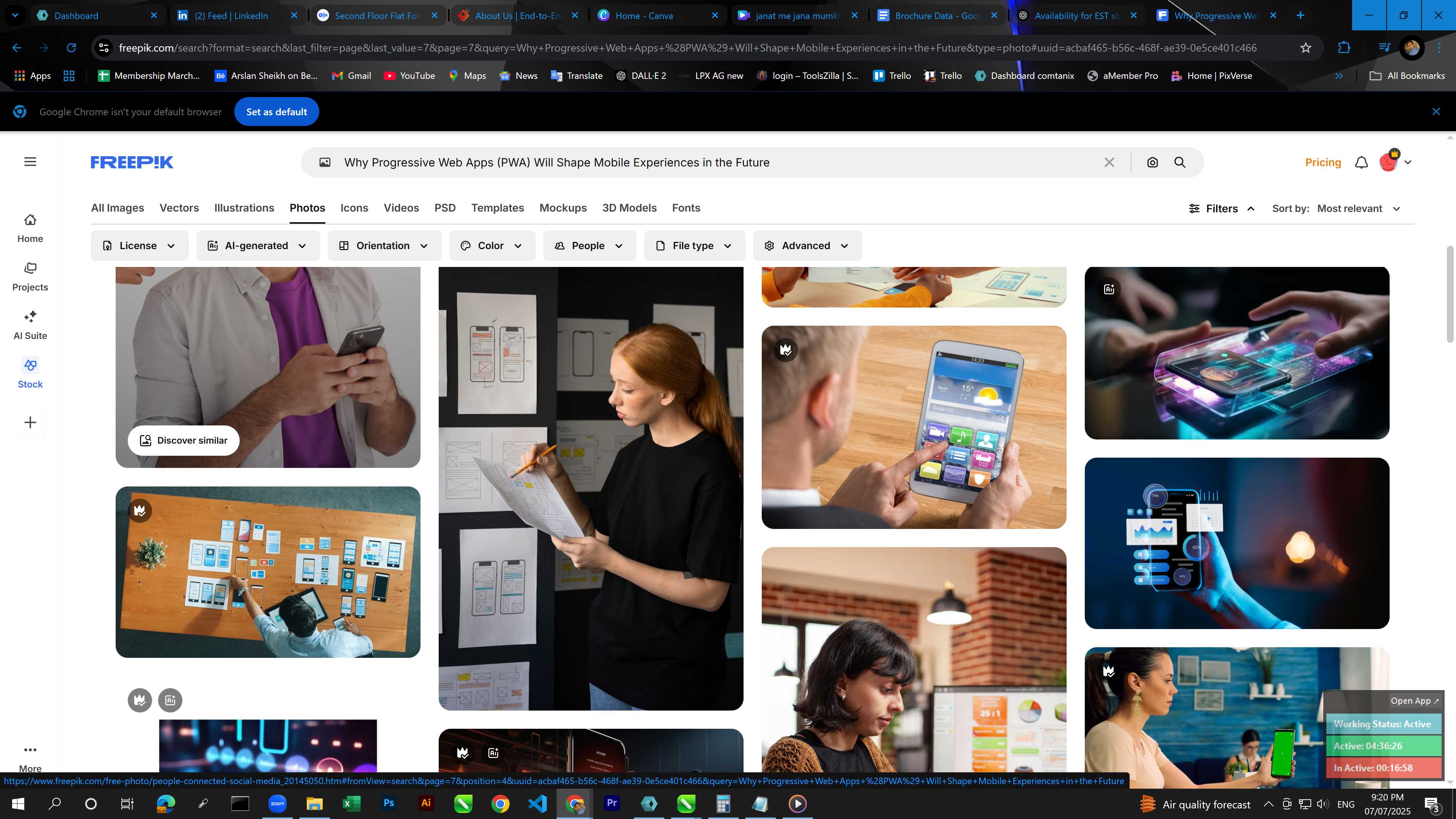
Task: Click crown badge on wireframe desk photo
Action: pos(140,510)
